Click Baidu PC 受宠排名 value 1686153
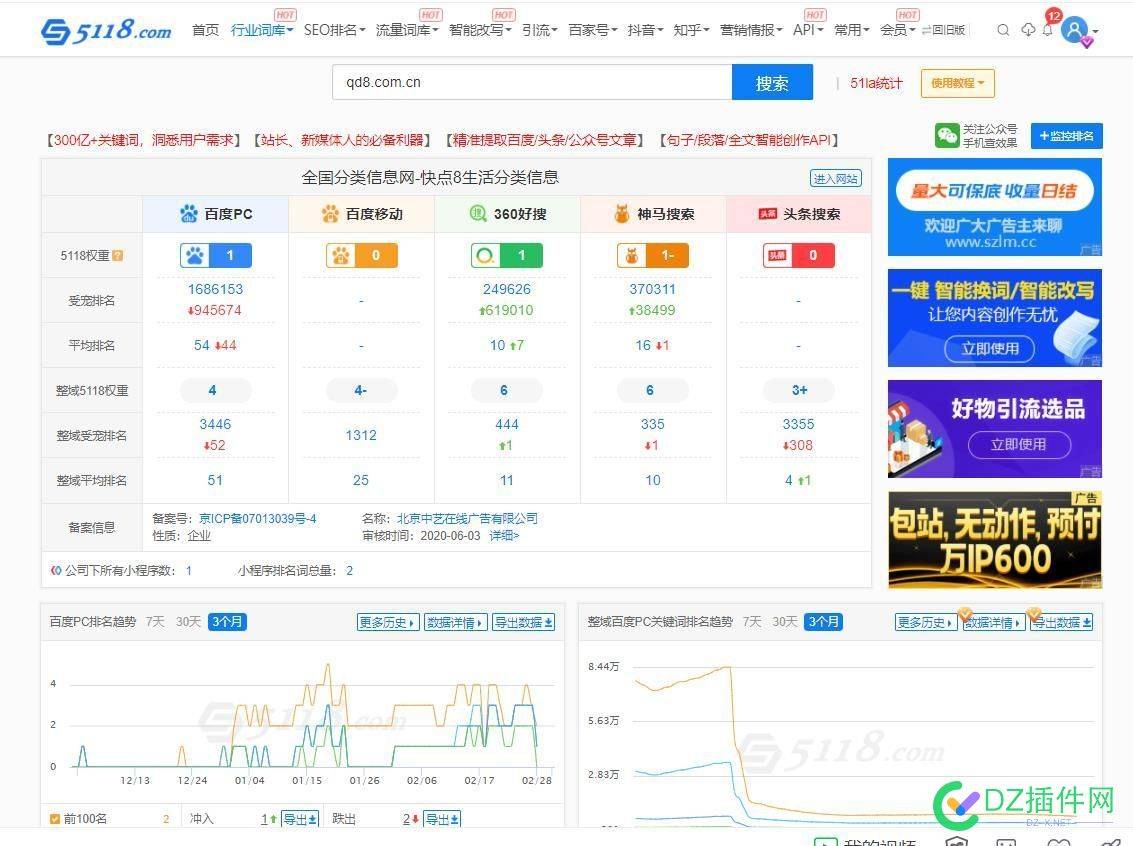Image resolution: width=1133 pixels, height=846 pixels. click(215, 289)
